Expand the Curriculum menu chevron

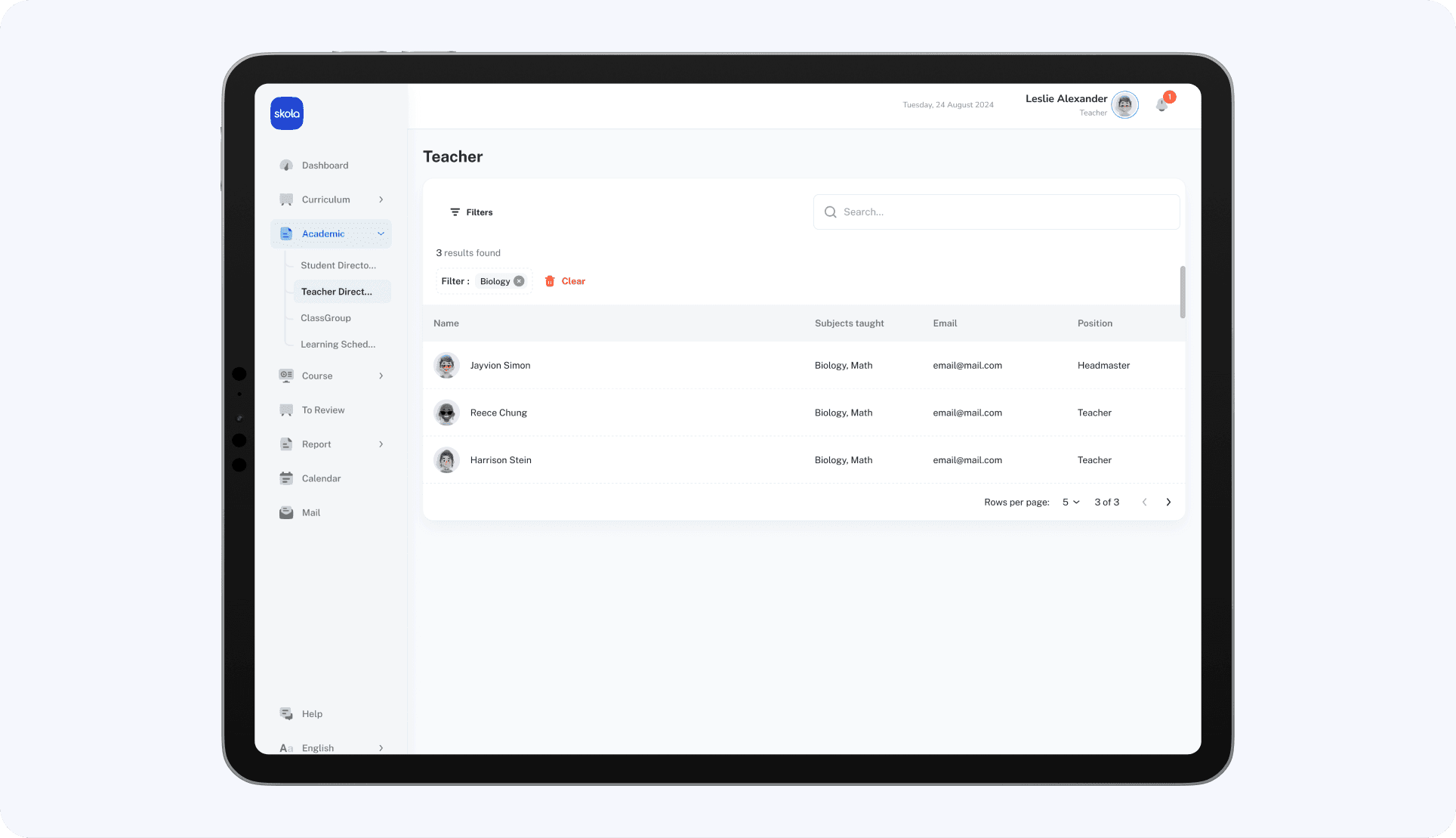coord(381,199)
